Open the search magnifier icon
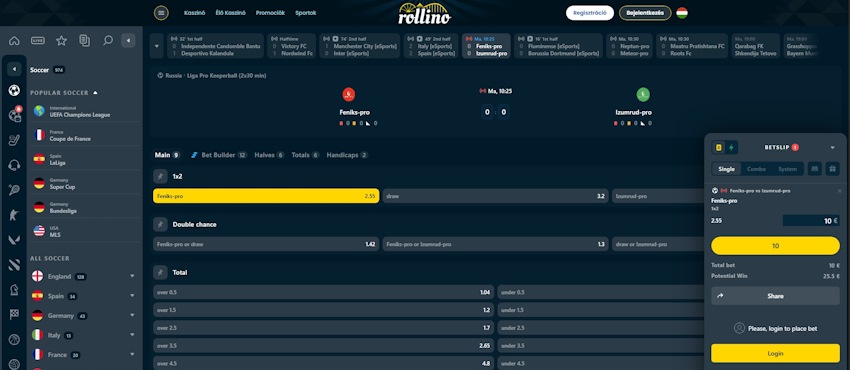Viewport: 850px width, 370px height. (x=108, y=41)
